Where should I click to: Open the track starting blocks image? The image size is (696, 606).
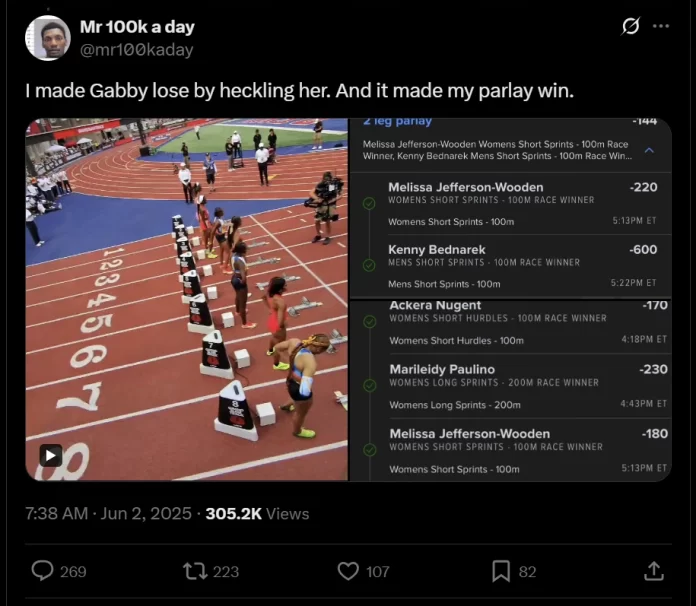click(x=187, y=300)
